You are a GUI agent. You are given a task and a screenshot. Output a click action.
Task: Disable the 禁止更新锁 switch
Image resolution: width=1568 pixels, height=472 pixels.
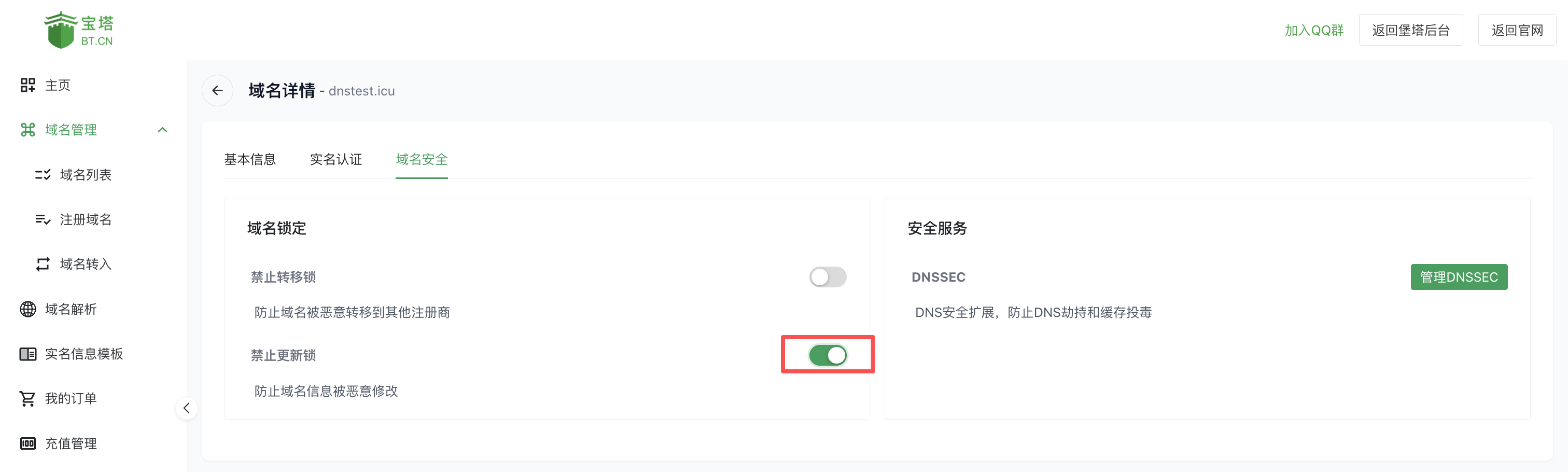pyautogui.click(x=827, y=355)
